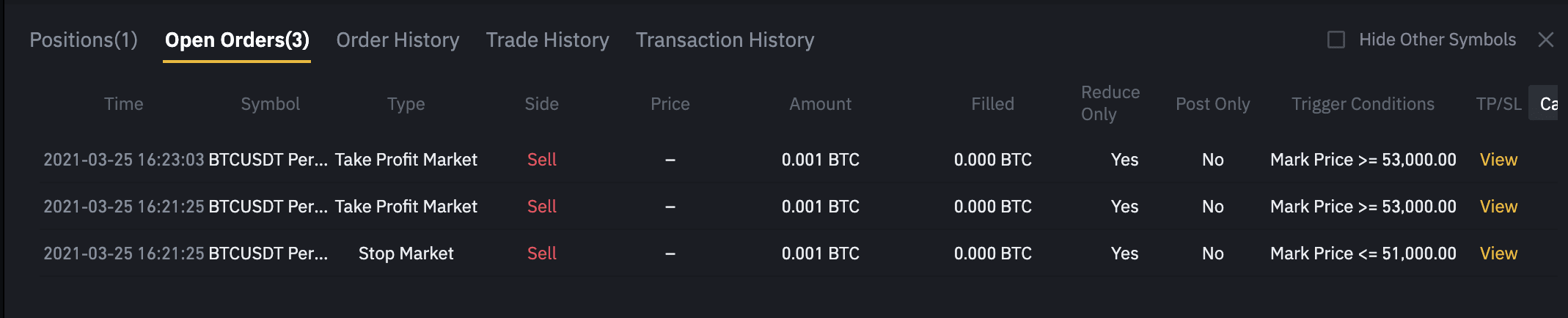This screenshot has width=1568, height=318.
Task: Click the Reduce Only column header
Action: click(1110, 103)
